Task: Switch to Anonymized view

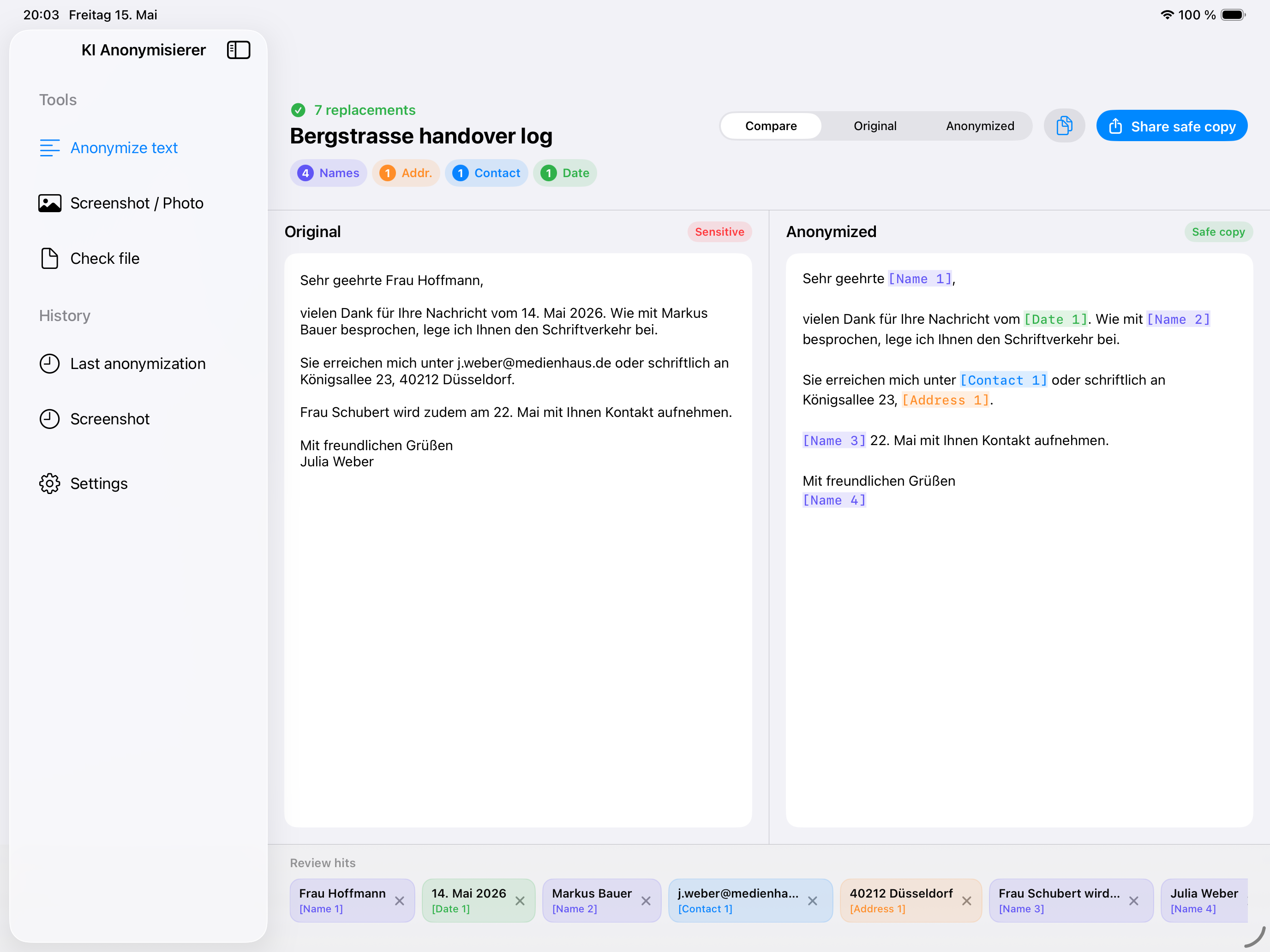Action: 979,125
